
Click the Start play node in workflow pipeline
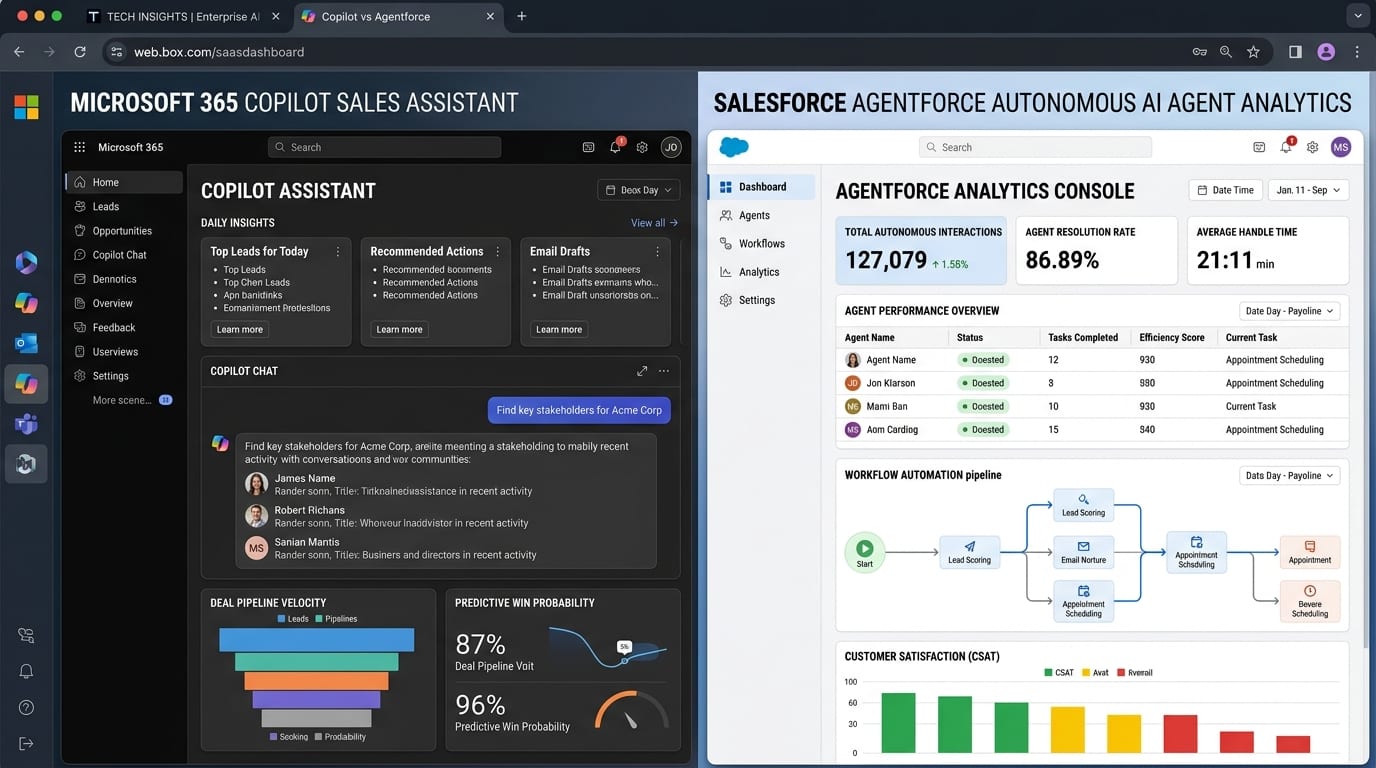[x=865, y=551]
